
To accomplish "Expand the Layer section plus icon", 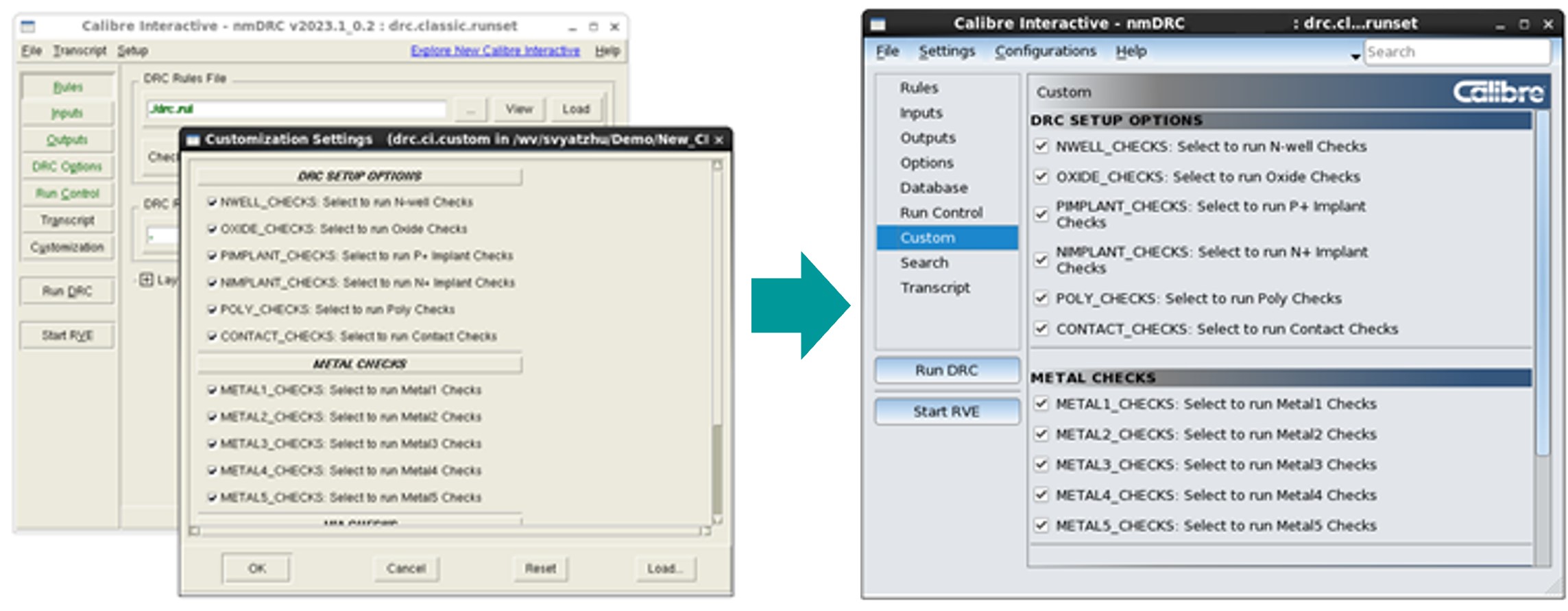I will [x=146, y=280].
